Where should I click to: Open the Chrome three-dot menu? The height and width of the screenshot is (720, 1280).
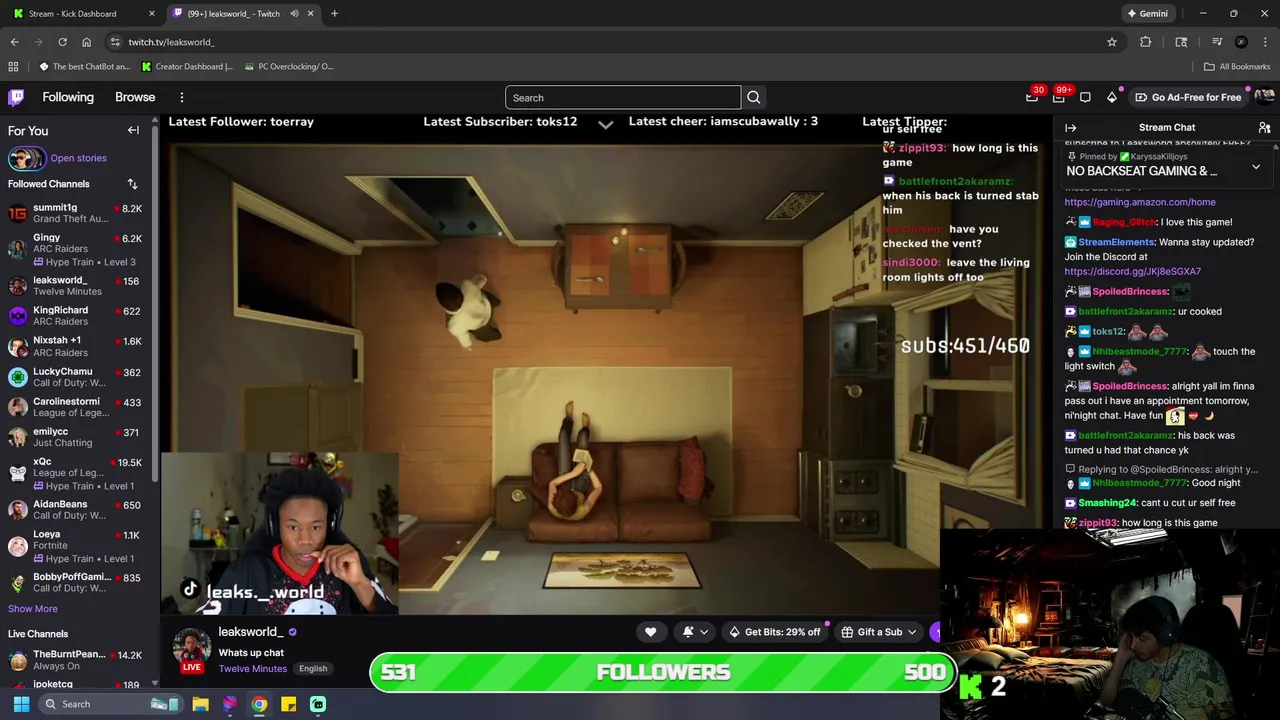(1265, 42)
